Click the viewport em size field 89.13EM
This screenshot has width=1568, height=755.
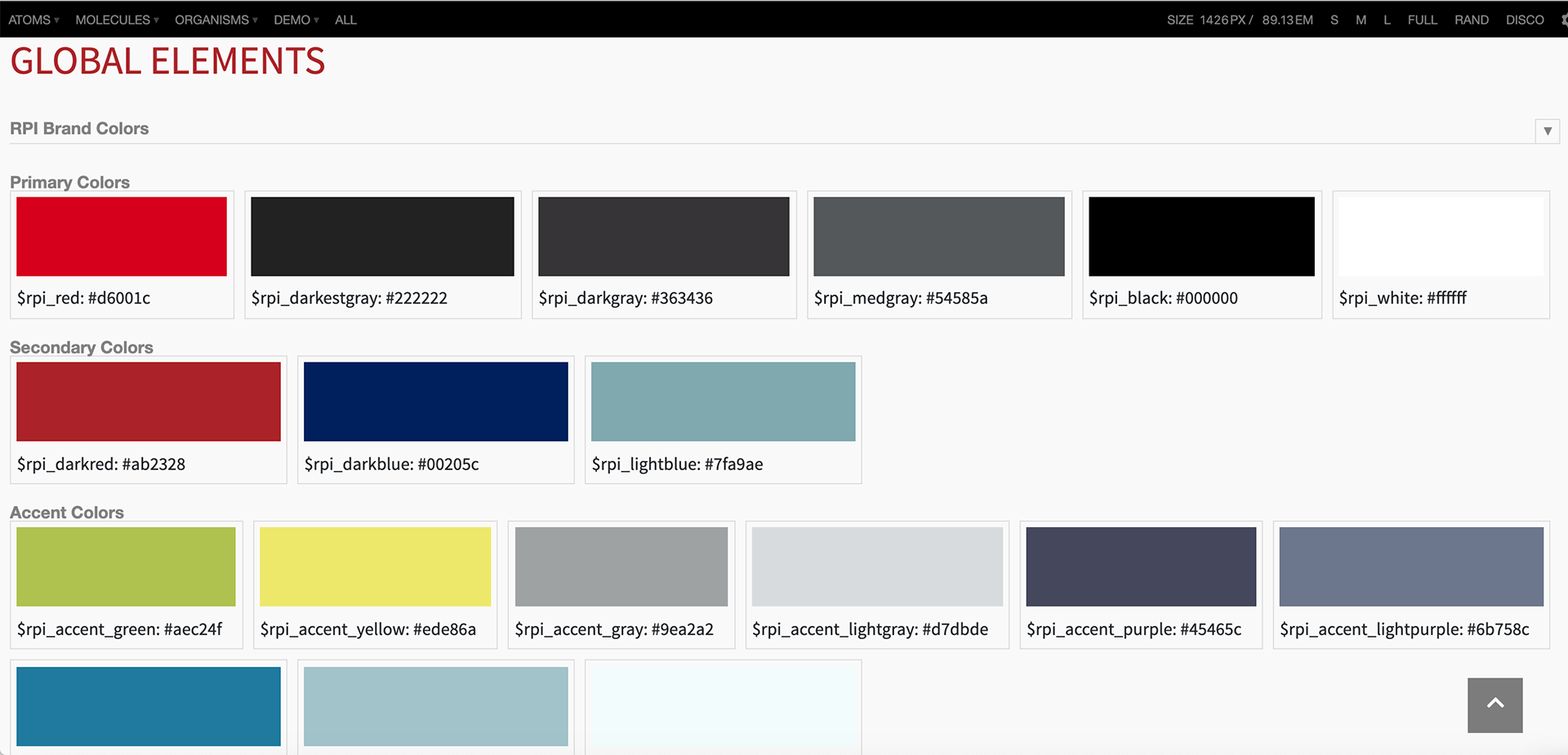click(1287, 20)
